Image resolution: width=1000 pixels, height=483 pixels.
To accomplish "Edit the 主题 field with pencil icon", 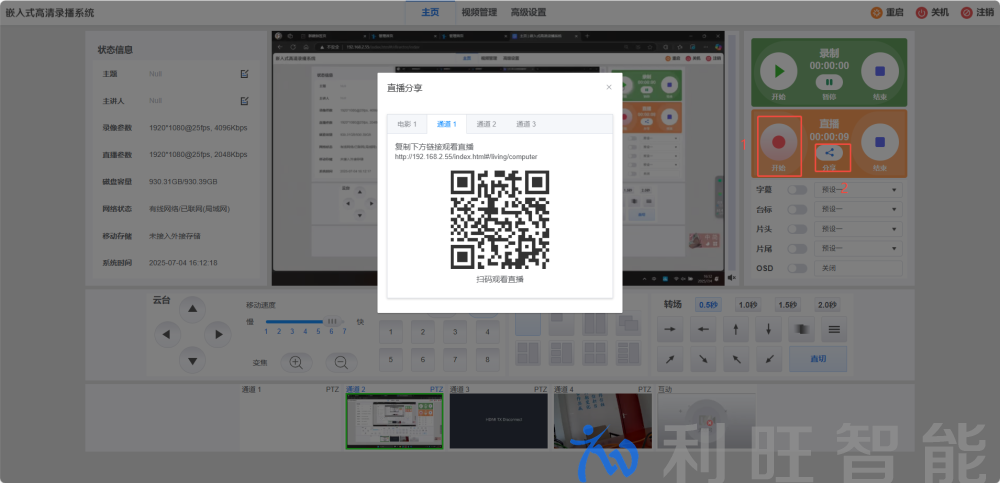I will click(x=244, y=74).
